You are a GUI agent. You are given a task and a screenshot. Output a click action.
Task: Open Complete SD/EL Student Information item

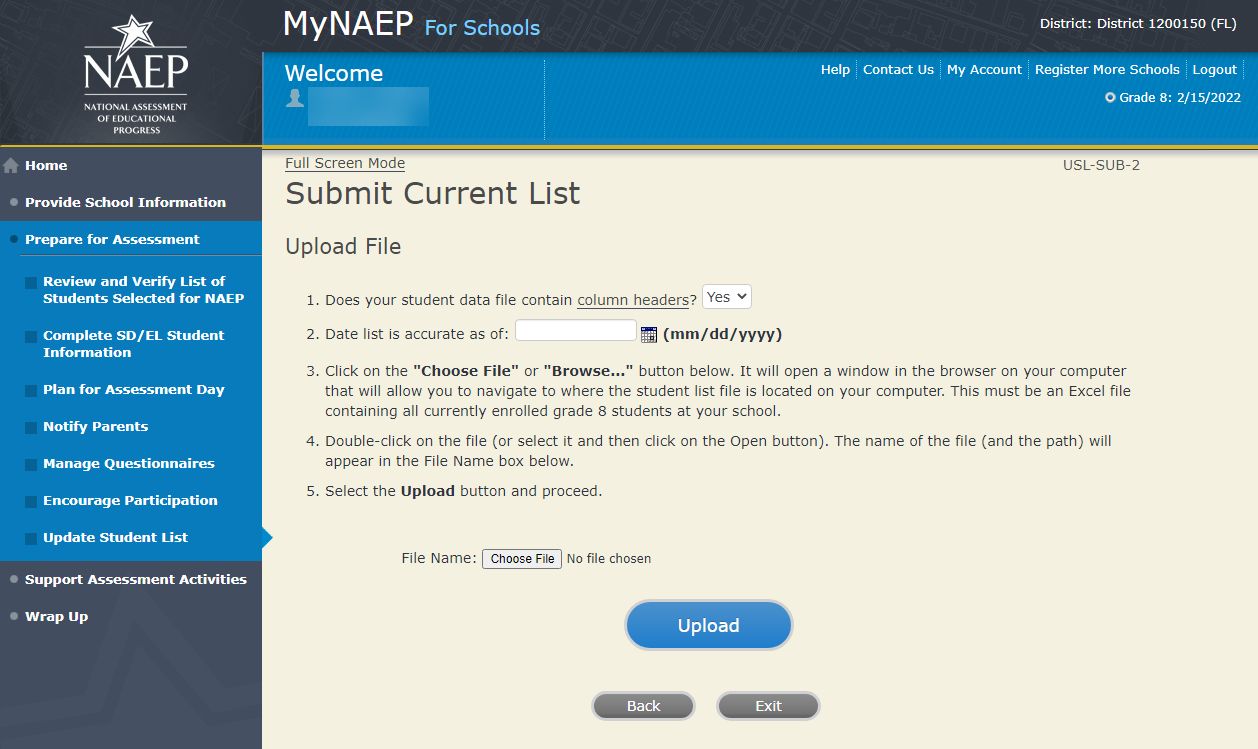click(x=133, y=344)
